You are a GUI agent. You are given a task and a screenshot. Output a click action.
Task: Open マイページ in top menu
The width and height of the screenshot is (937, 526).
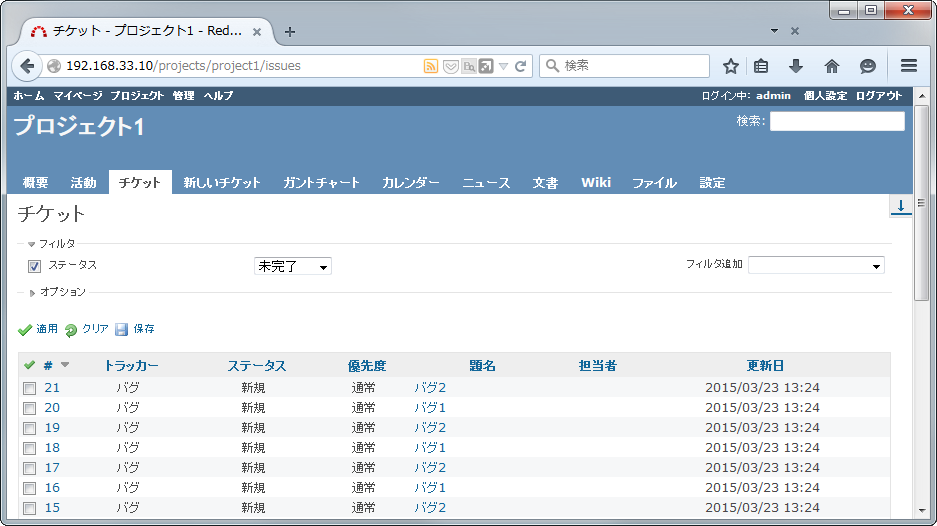[x=78, y=96]
